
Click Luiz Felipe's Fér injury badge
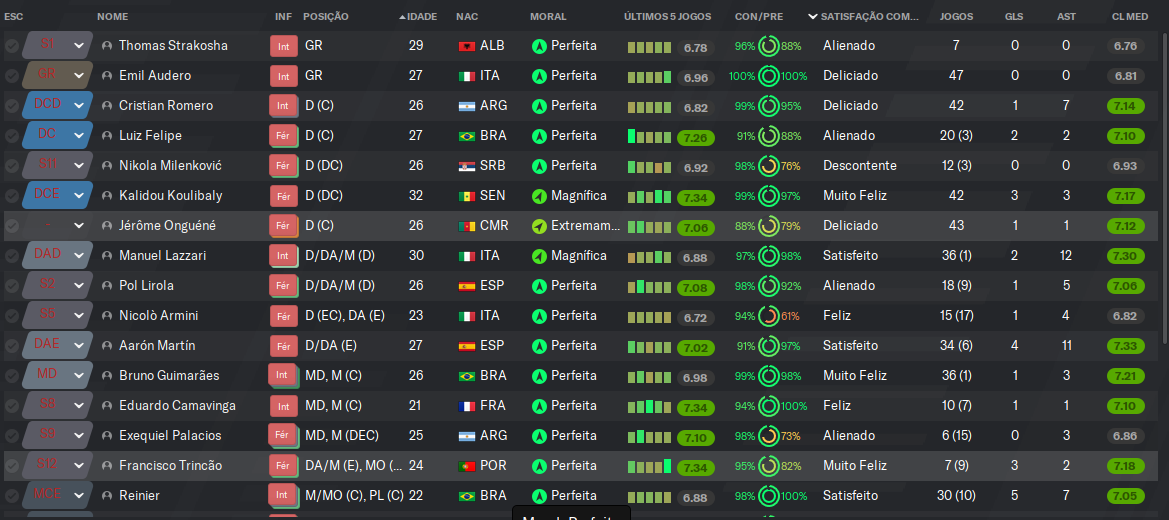(x=283, y=136)
